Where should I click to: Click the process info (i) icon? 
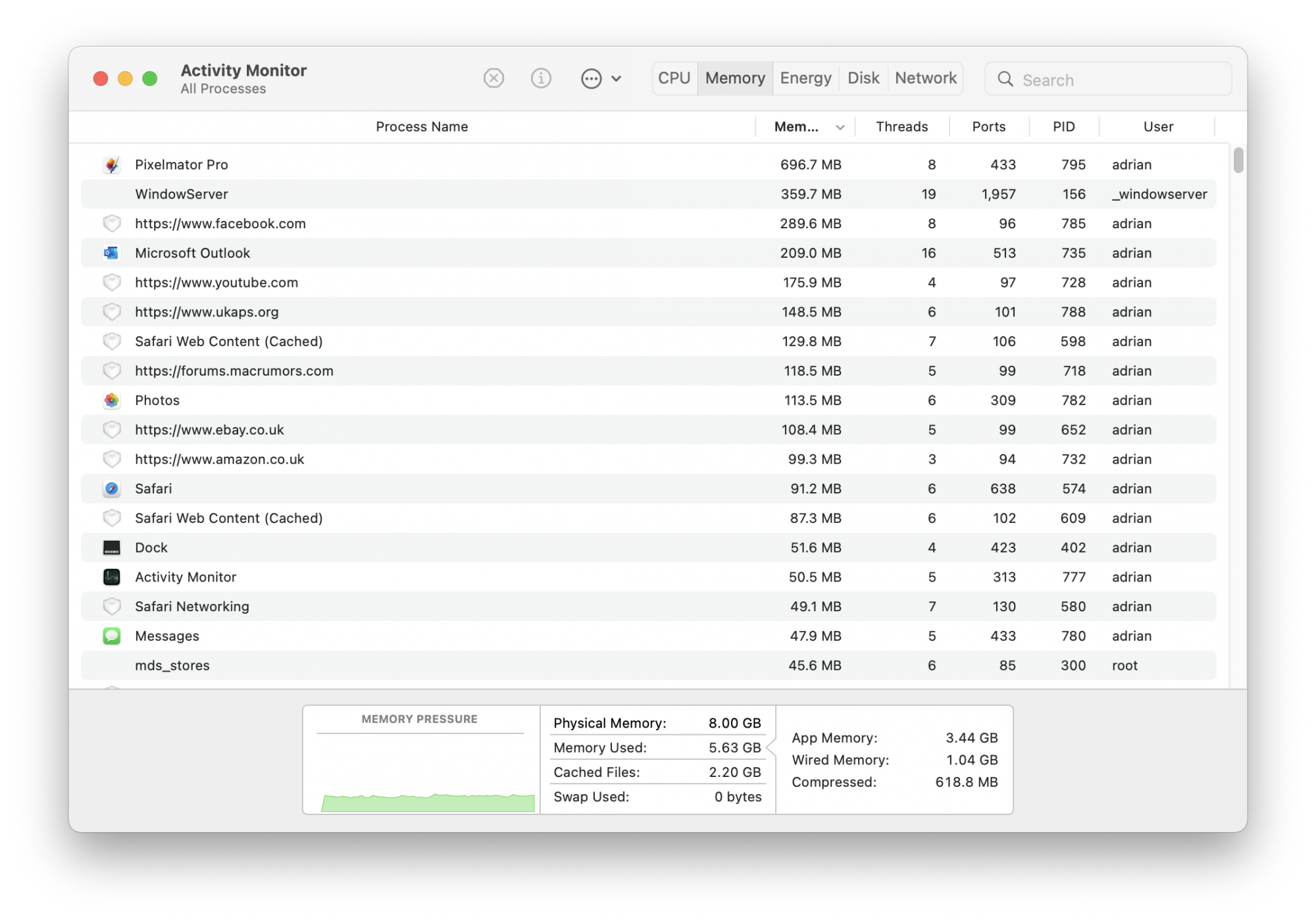541,78
